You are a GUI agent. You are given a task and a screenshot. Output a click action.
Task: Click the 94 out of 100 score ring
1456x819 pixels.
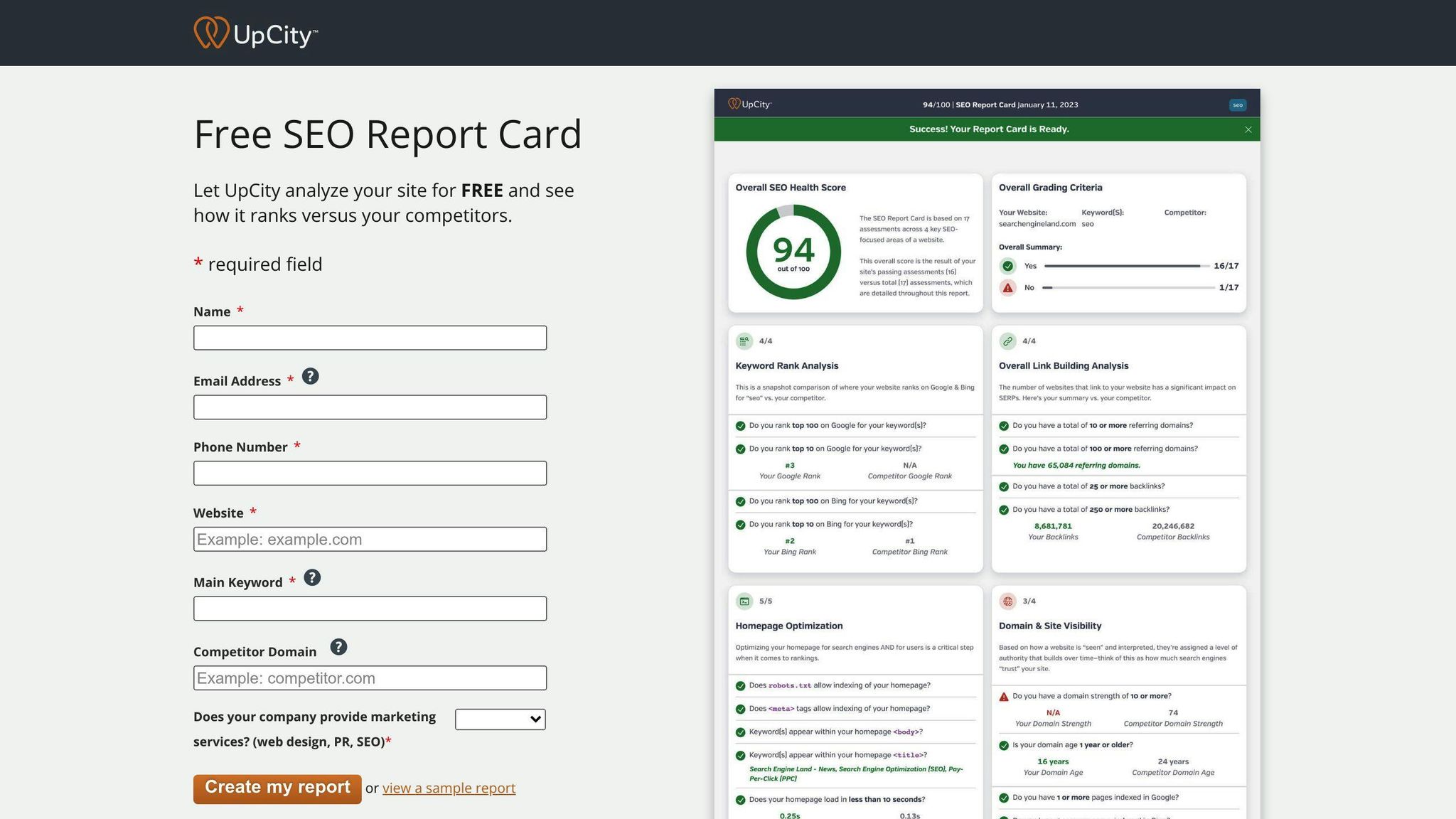point(793,252)
